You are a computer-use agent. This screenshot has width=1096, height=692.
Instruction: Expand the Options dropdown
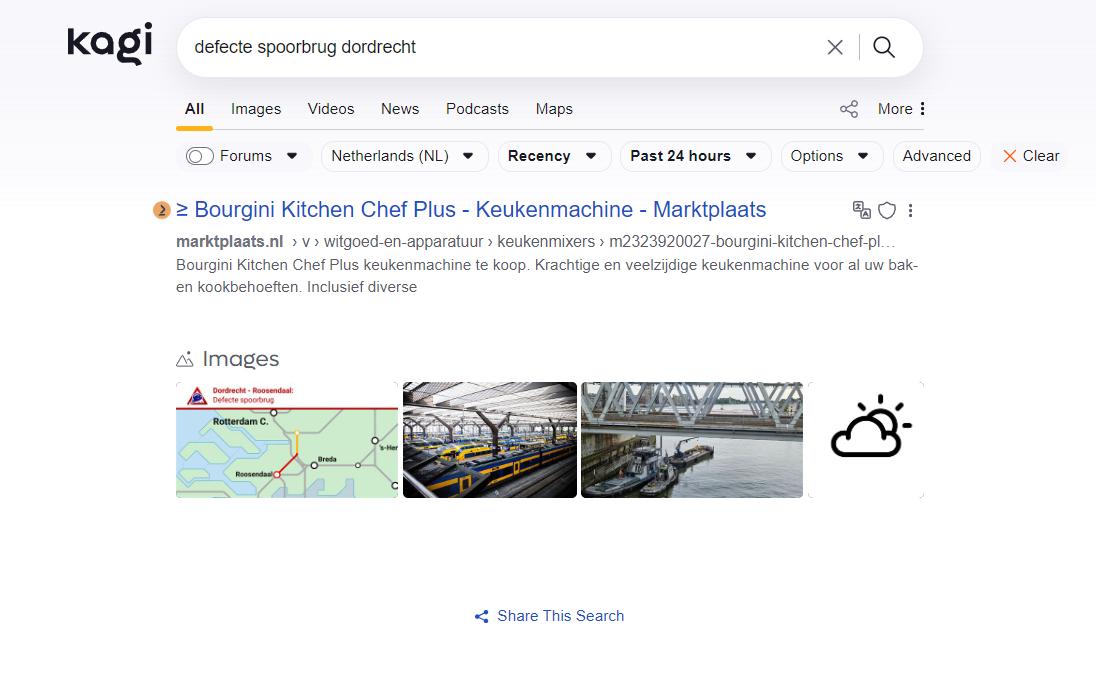831,156
